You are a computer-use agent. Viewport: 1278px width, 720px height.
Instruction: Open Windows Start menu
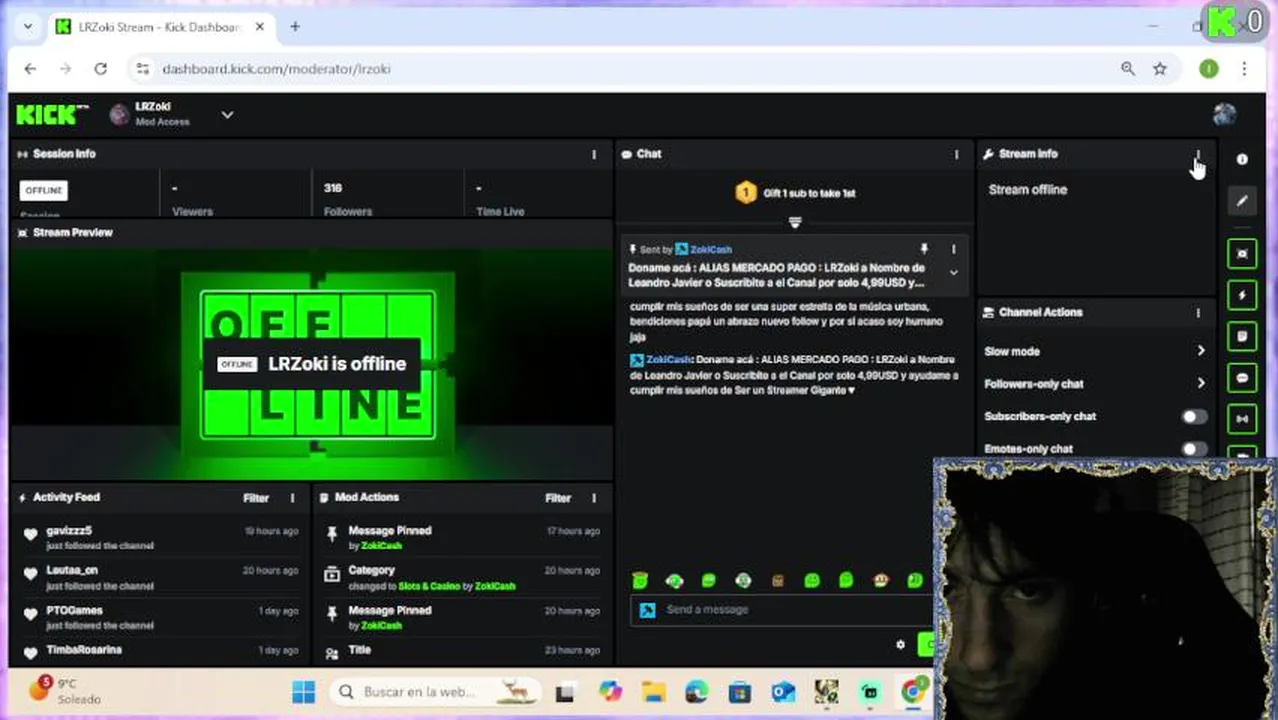(303, 692)
